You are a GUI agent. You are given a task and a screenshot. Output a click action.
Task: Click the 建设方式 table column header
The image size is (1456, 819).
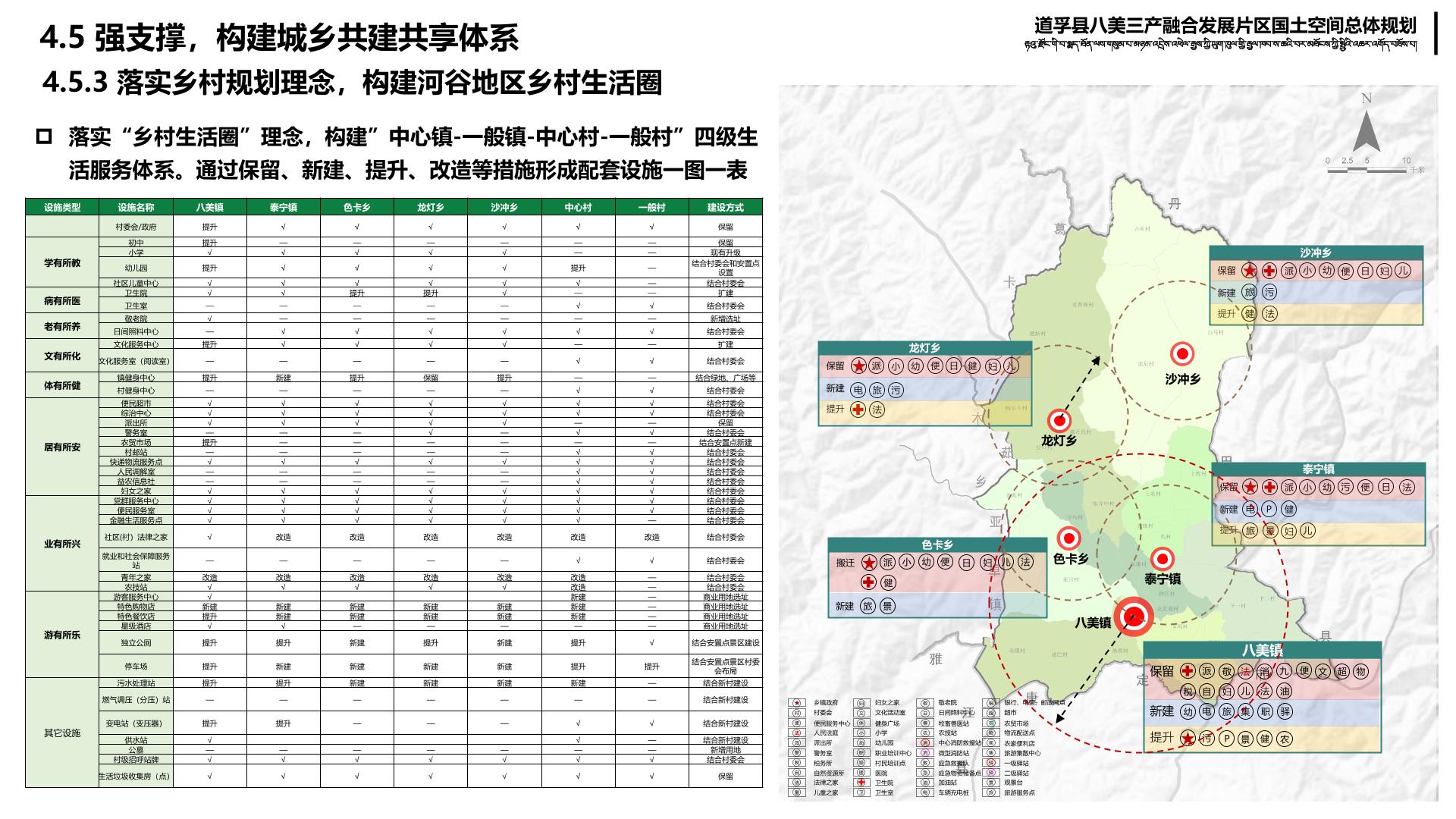pyautogui.click(x=726, y=207)
